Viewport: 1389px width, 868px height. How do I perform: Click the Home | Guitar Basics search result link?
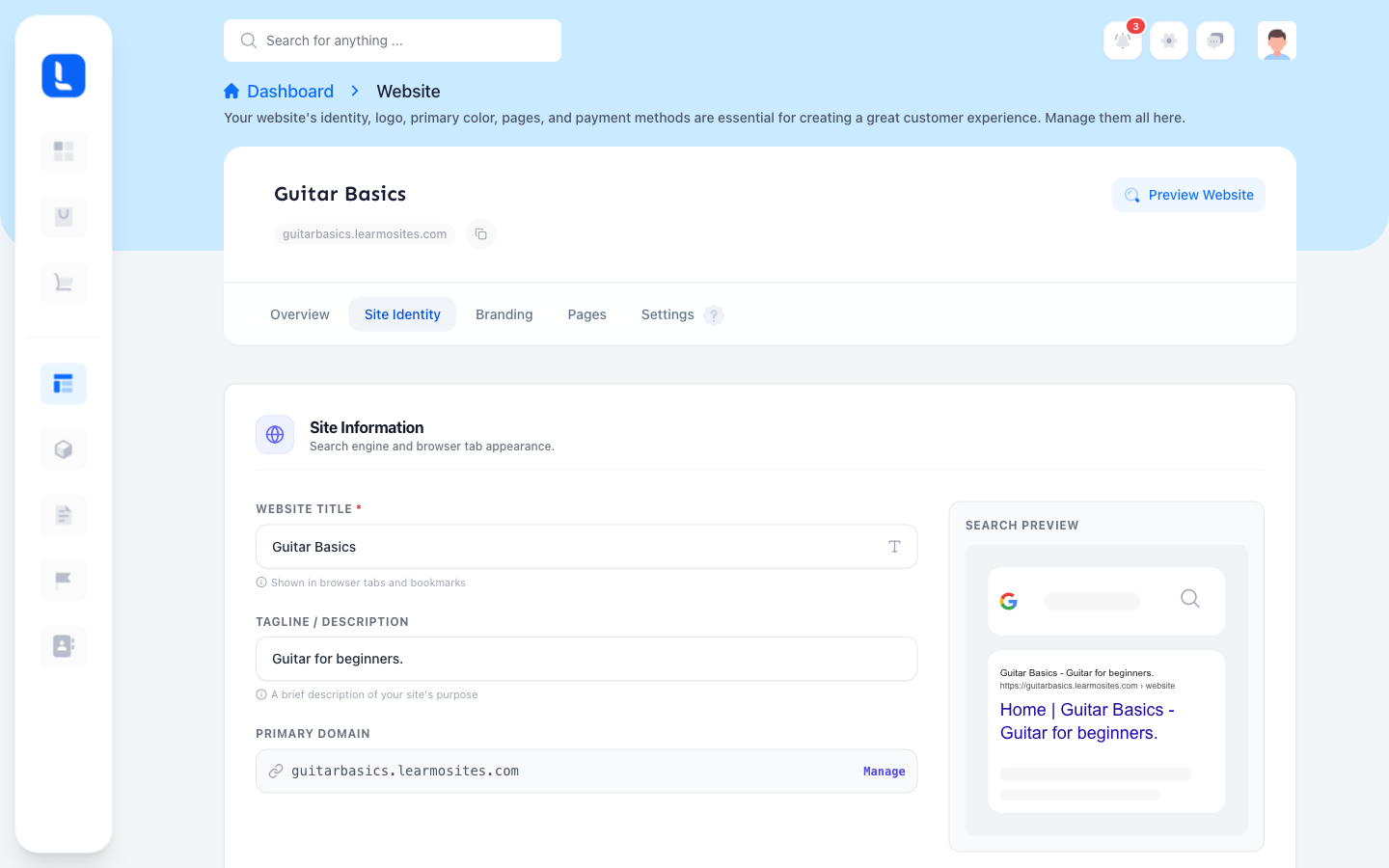pyautogui.click(x=1087, y=721)
